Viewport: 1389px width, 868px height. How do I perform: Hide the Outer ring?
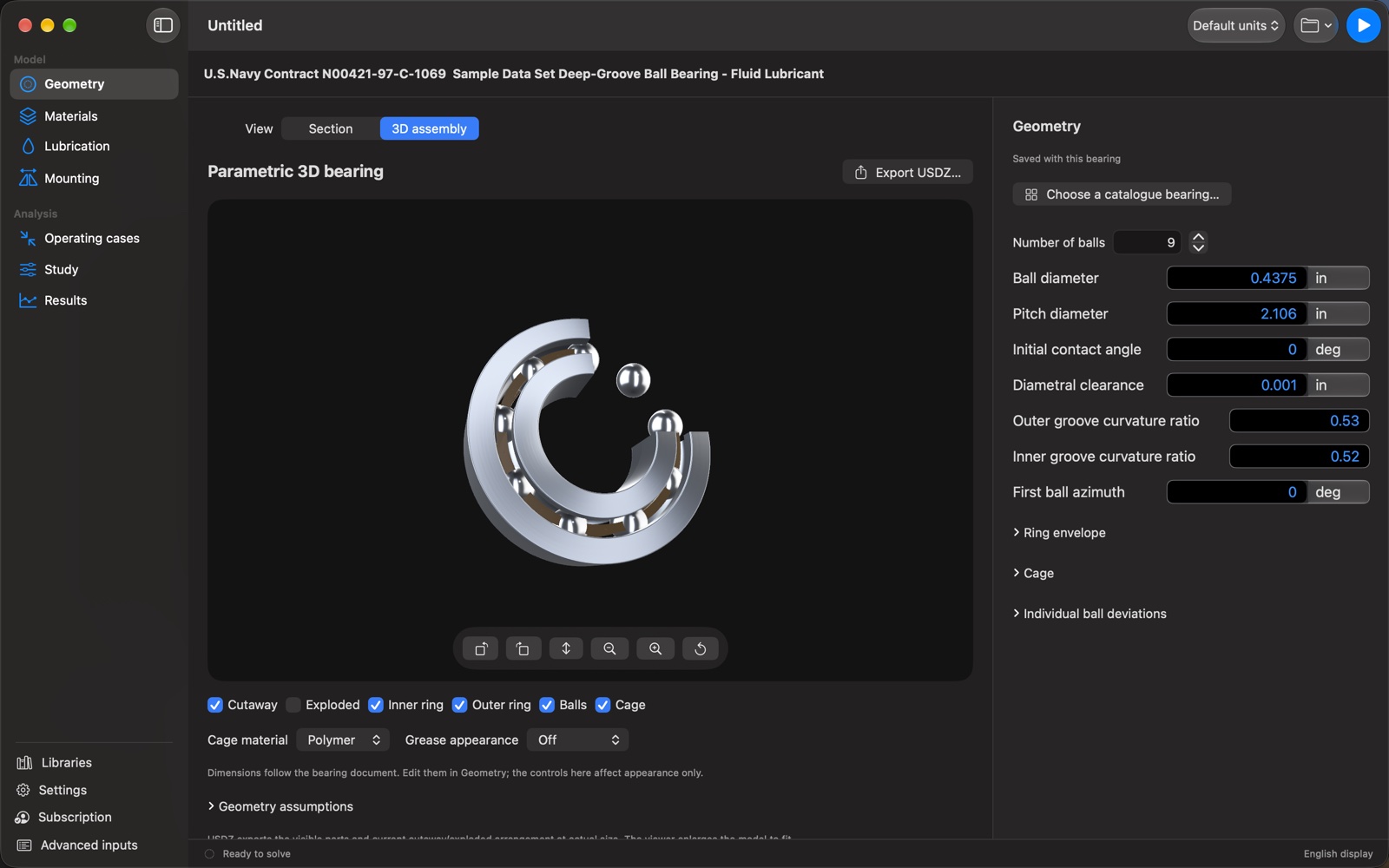coord(460,705)
